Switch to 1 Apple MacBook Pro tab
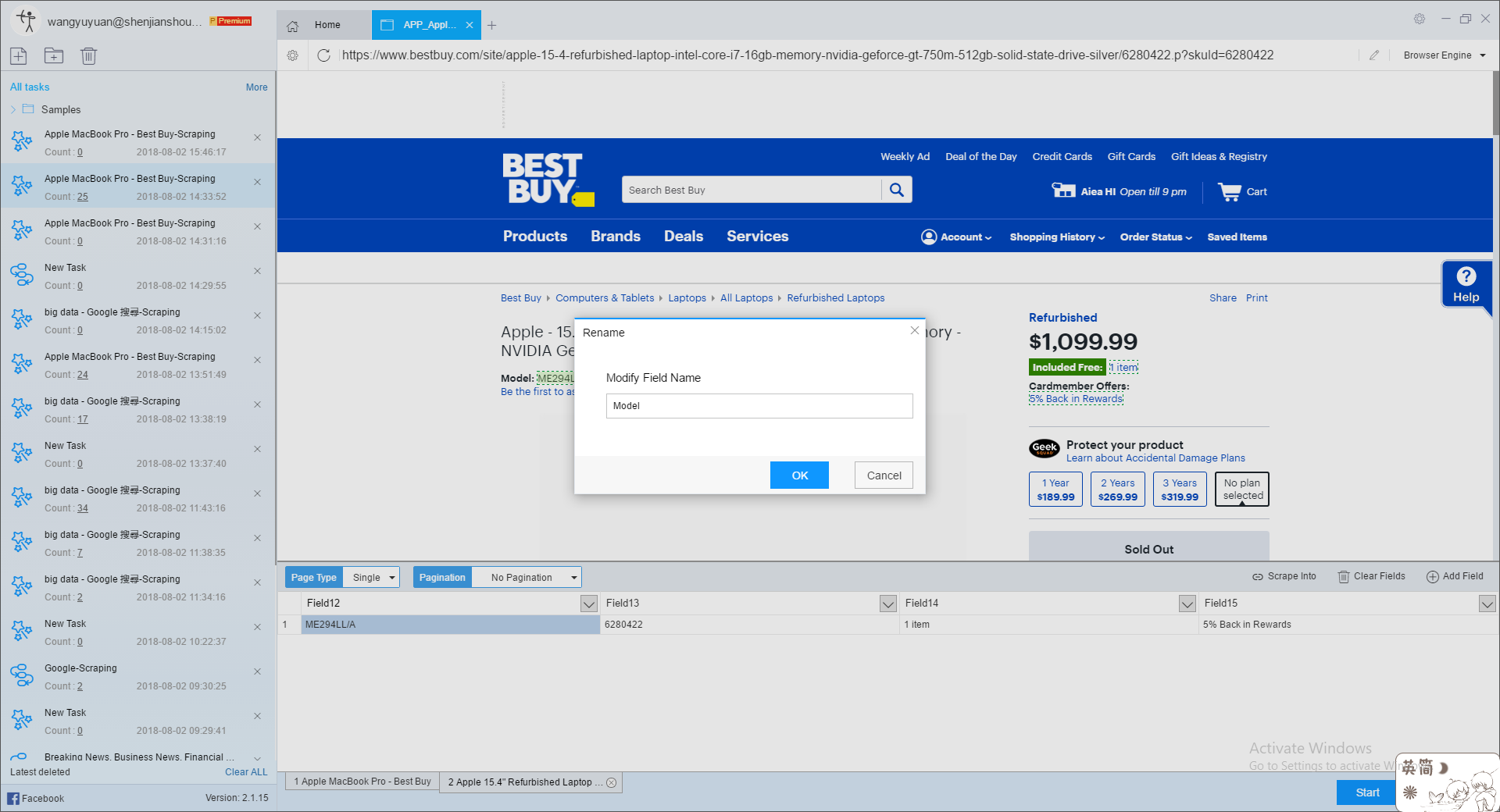Screen dimensions: 1500x812 (362, 782)
